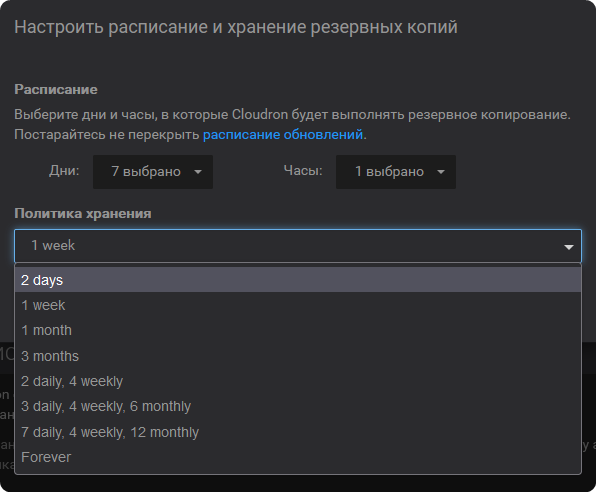The height and width of the screenshot is (492, 596).
Task: Click the retention policy dropdown arrow
Action: pos(568,247)
